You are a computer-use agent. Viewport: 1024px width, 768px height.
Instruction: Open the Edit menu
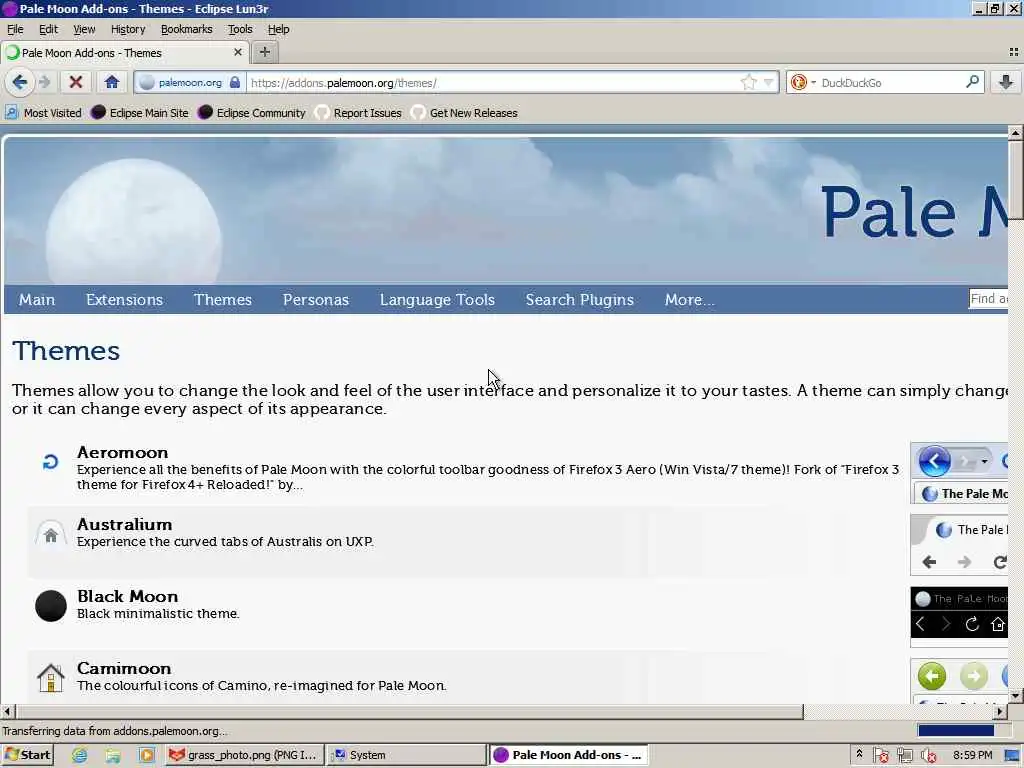[x=48, y=29]
